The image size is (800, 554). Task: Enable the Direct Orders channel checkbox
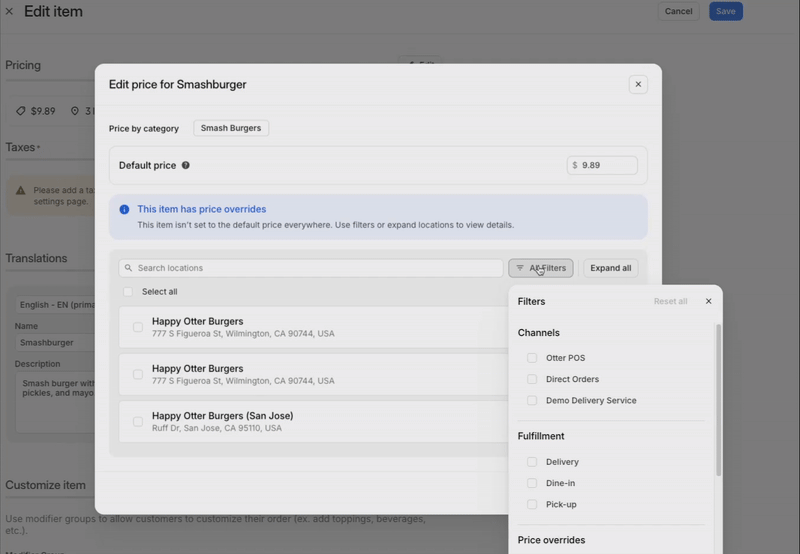[x=532, y=379]
